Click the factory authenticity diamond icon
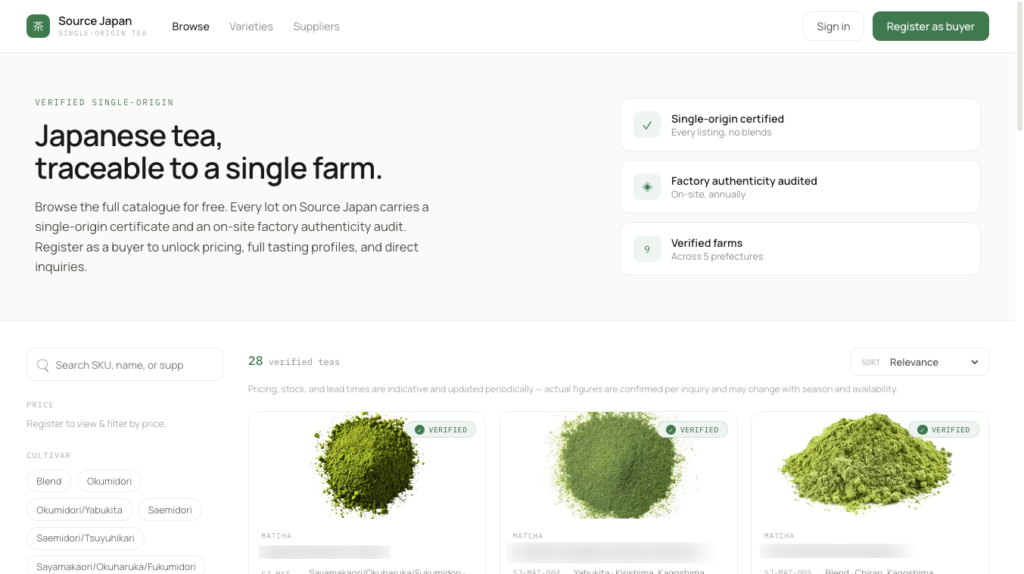This screenshot has width=1024, height=574. [647, 187]
